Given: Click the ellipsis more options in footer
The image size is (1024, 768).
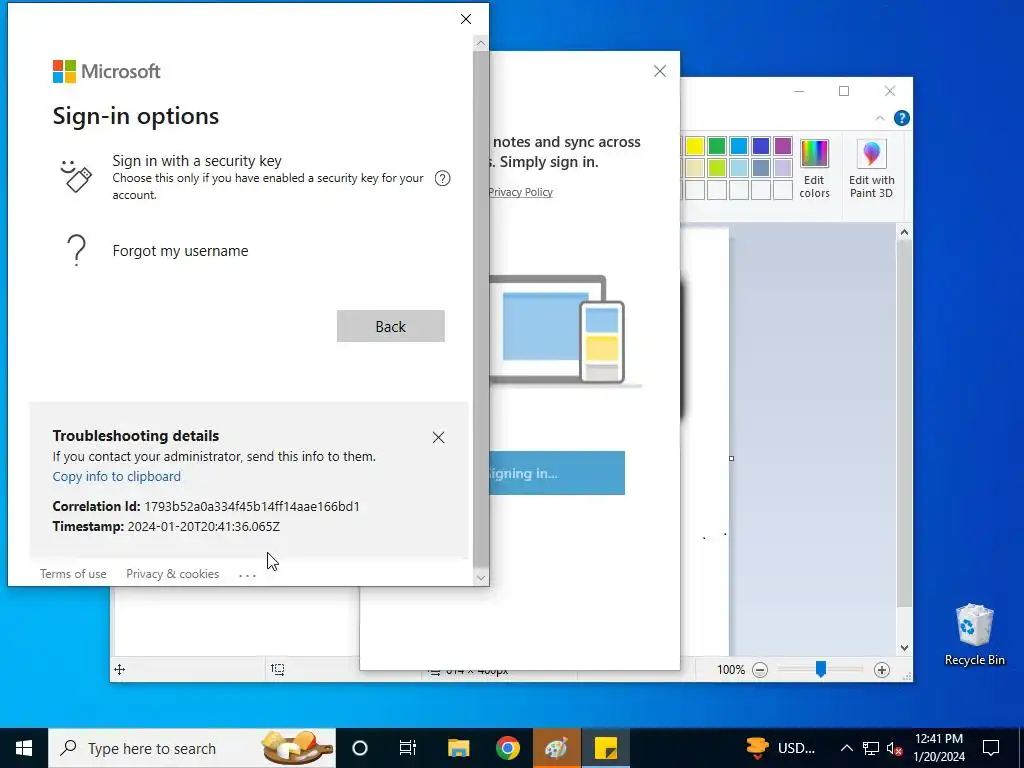Looking at the screenshot, I should tap(248, 575).
